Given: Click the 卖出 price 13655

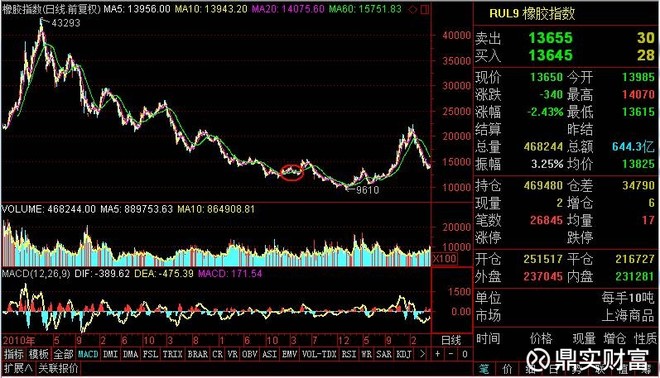Looking at the screenshot, I should (x=551, y=38).
